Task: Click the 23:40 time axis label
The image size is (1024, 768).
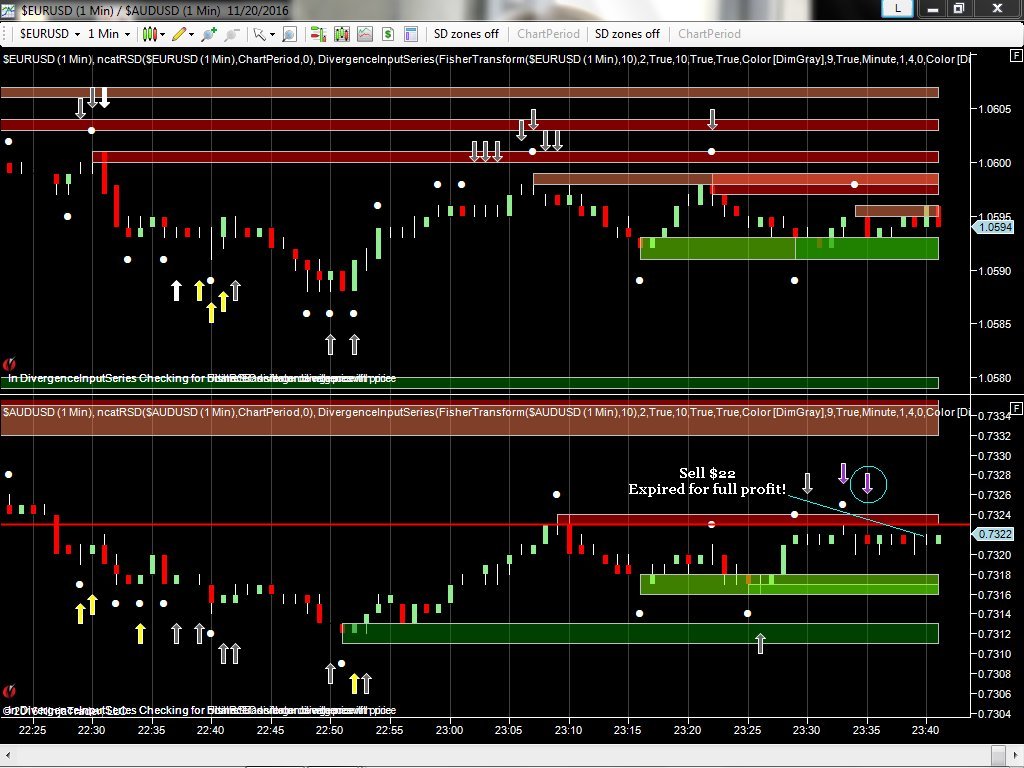Action: pyautogui.click(x=925, y=730)
